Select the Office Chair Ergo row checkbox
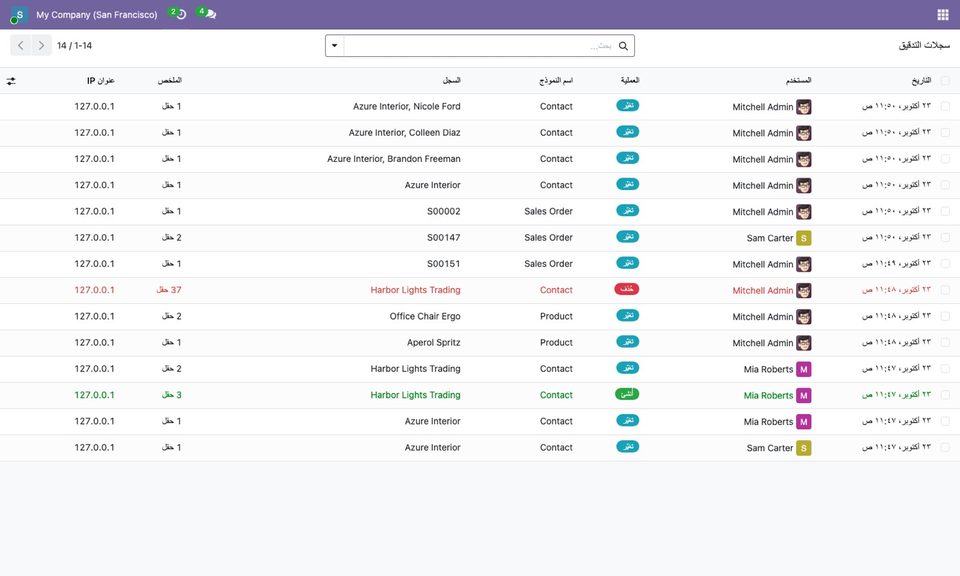The image size is (960, 576). pyautogui.click(x=945, y=316)
